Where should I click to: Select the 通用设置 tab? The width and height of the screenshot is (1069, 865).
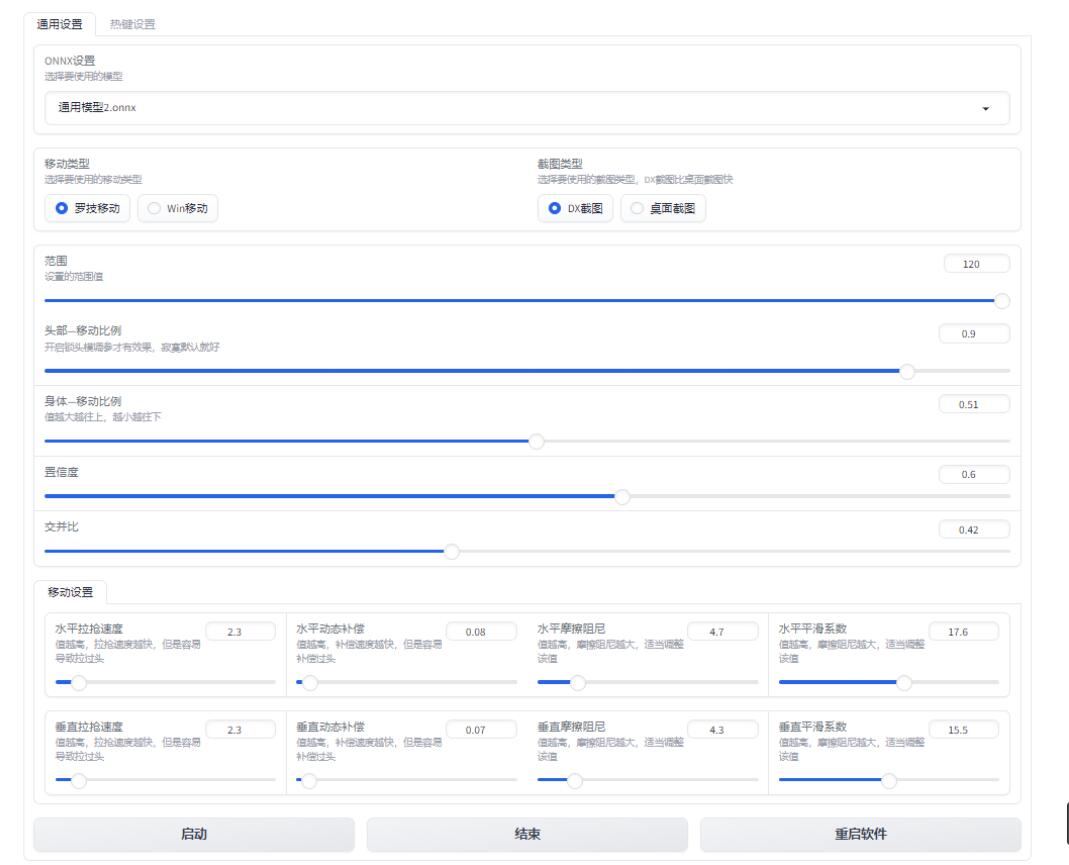tap(59, 24)
